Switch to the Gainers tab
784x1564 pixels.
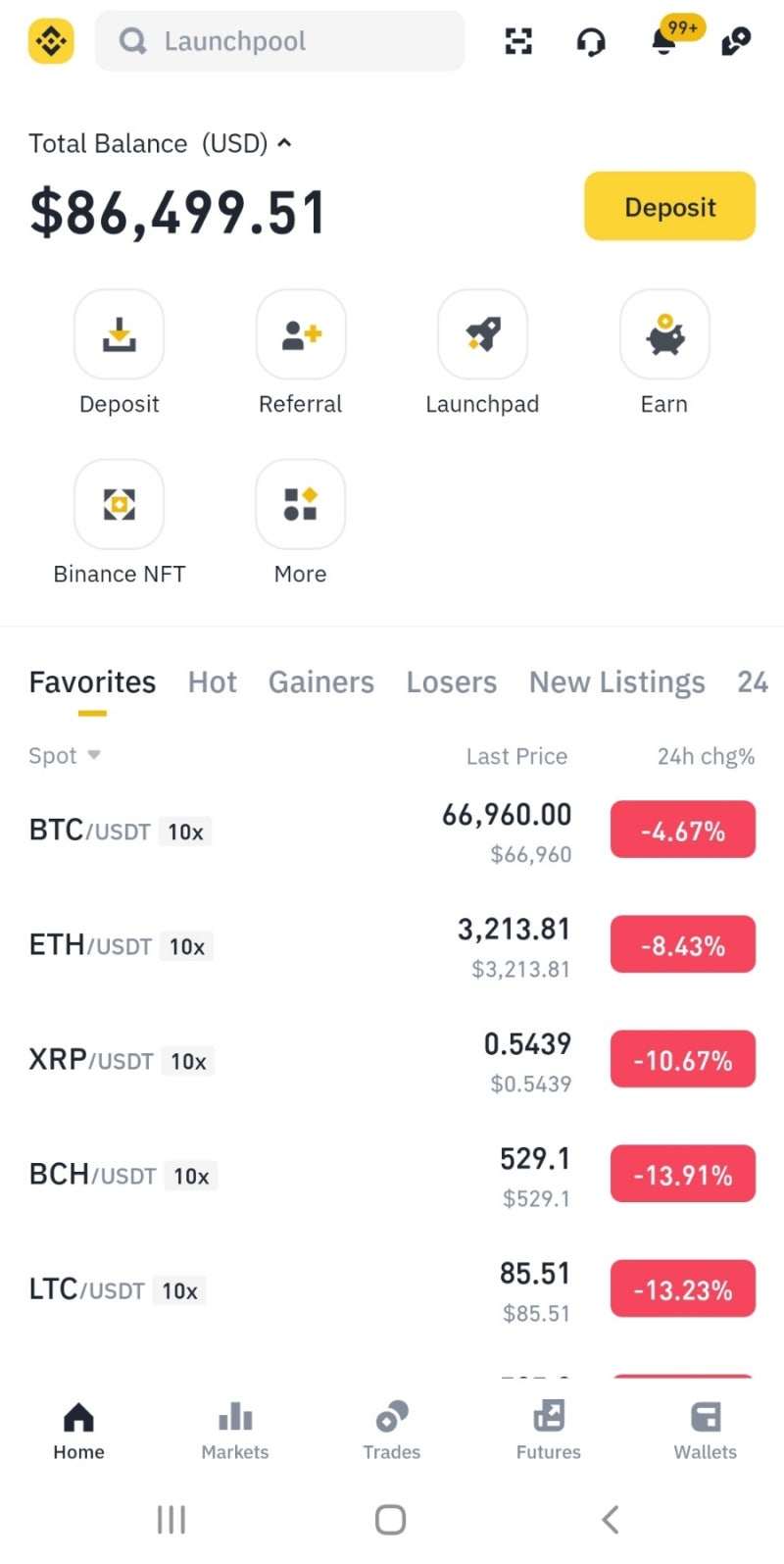click(321, 682)
